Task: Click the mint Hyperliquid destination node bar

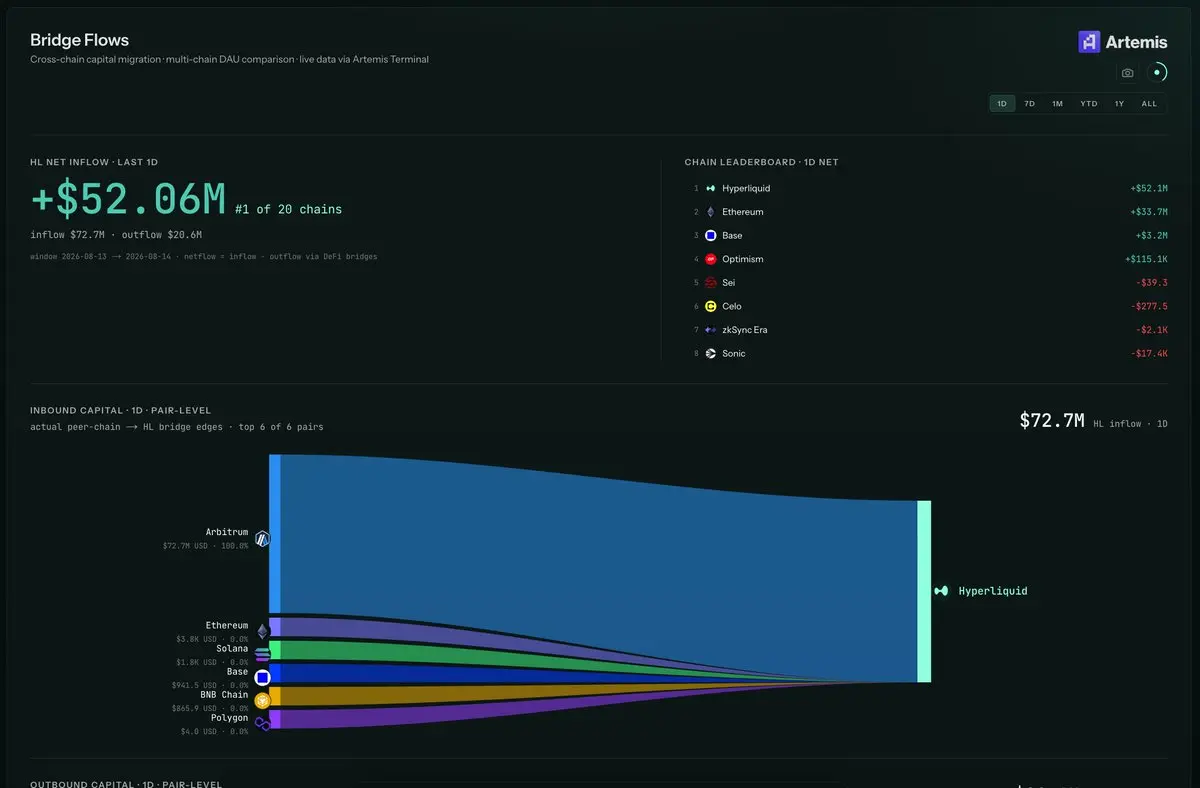Action: (x=924, y=591)
